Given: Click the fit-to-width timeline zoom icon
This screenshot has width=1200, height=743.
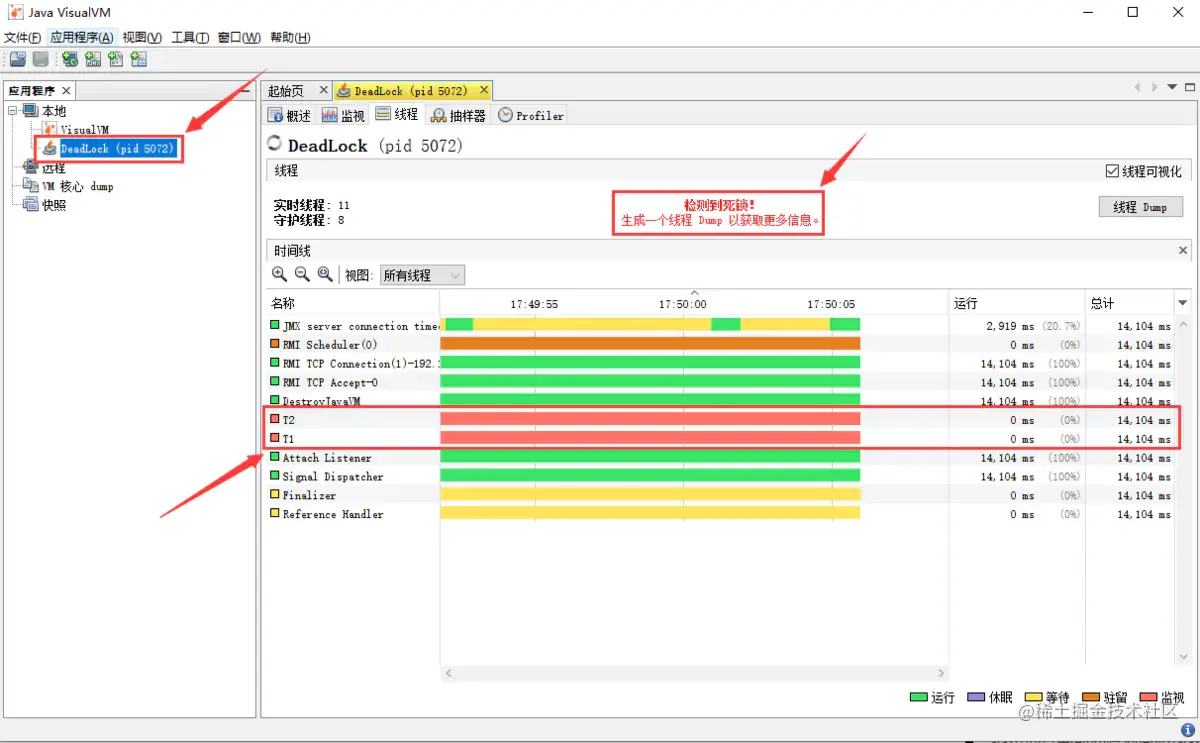Looking at the screenshot, I should (325, 274).
